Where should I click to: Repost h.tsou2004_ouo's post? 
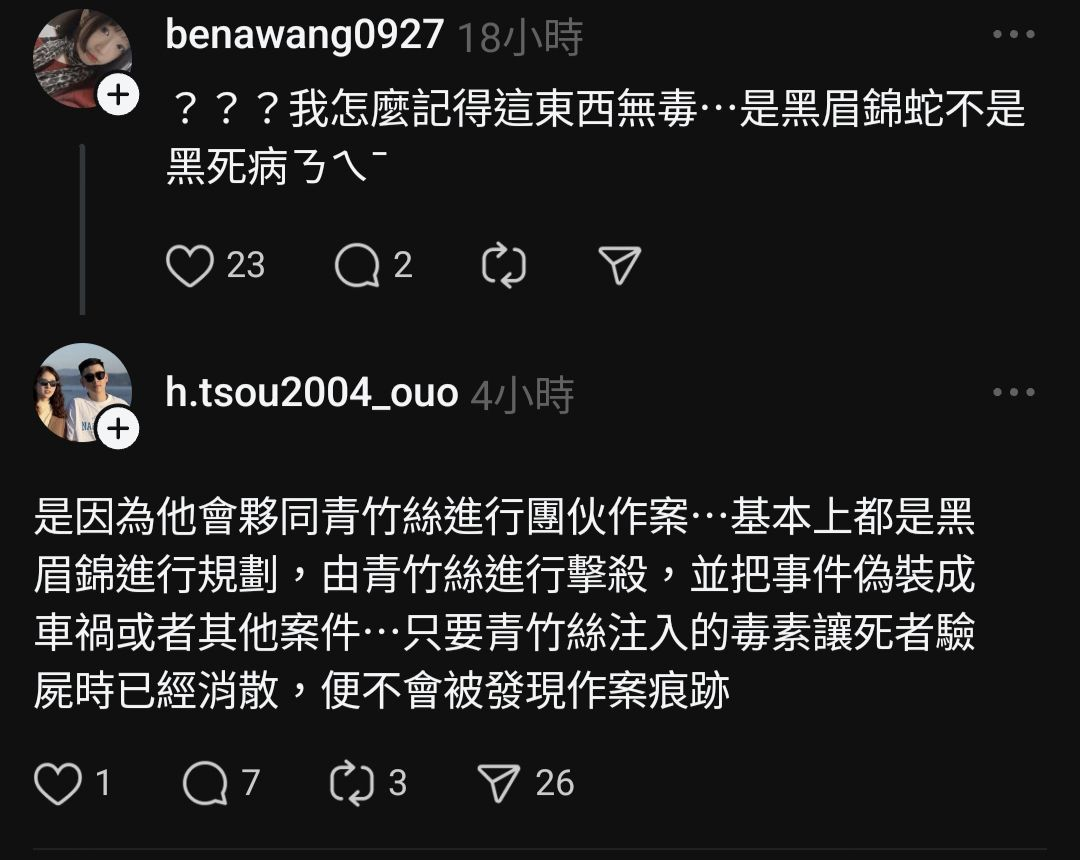coord(352,783)
